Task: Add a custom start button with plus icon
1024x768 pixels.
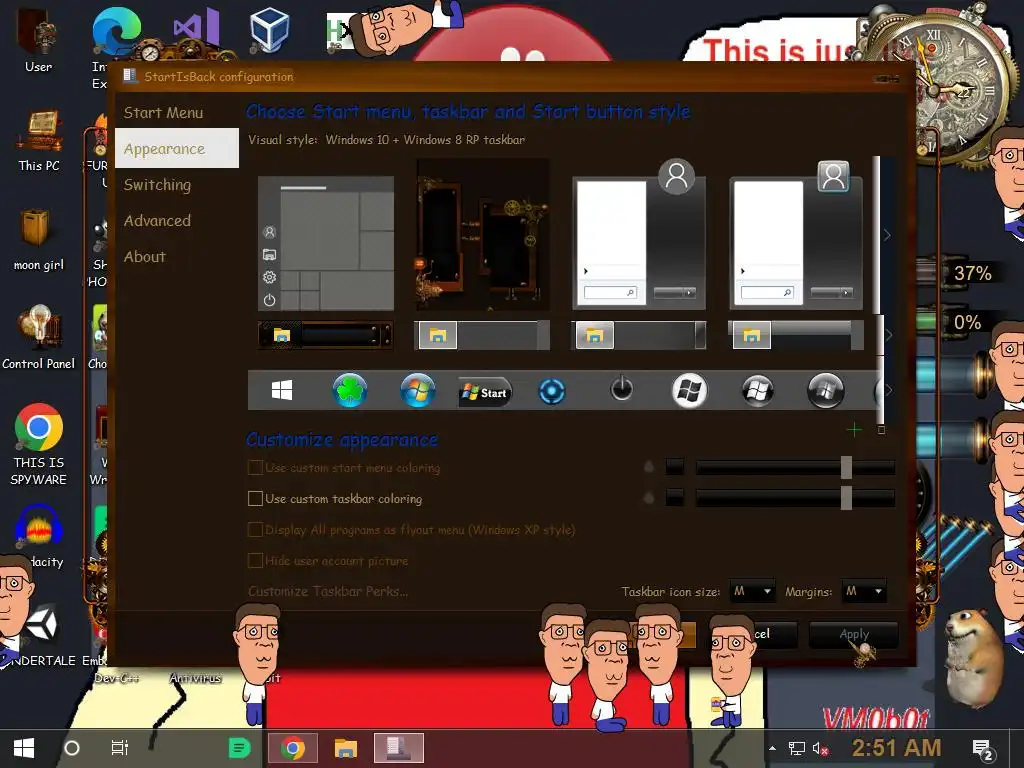Action: (854, 430)
